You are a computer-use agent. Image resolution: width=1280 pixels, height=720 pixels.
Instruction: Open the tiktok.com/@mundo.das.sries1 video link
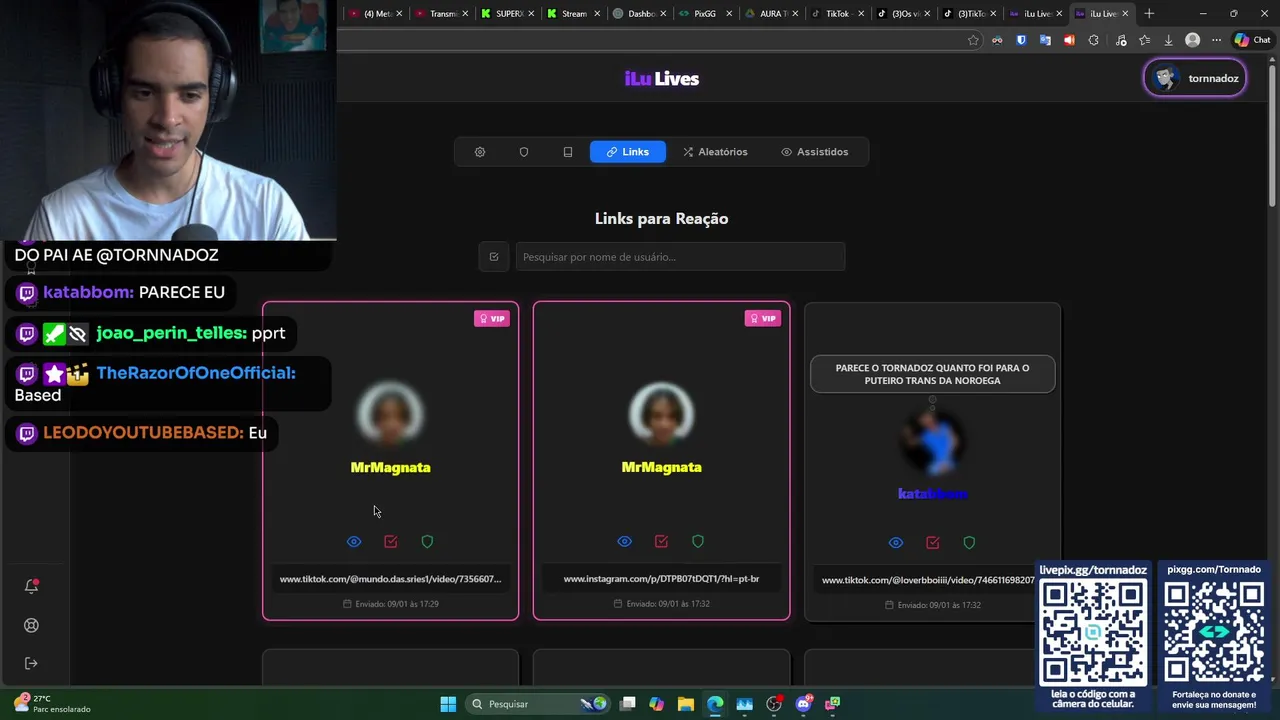(391, 579)
